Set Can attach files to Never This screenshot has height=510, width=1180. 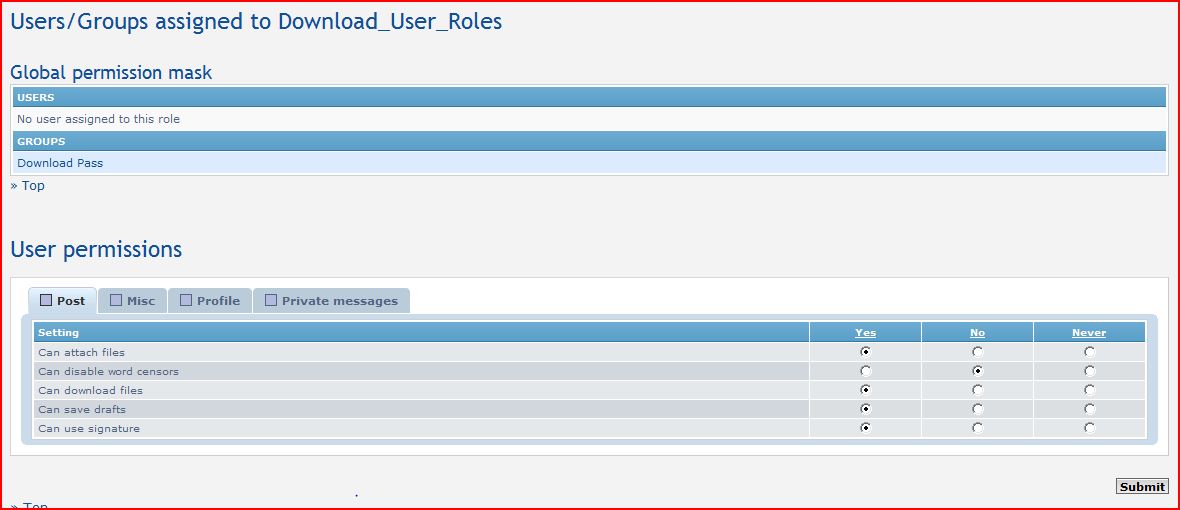point(1089,352)
